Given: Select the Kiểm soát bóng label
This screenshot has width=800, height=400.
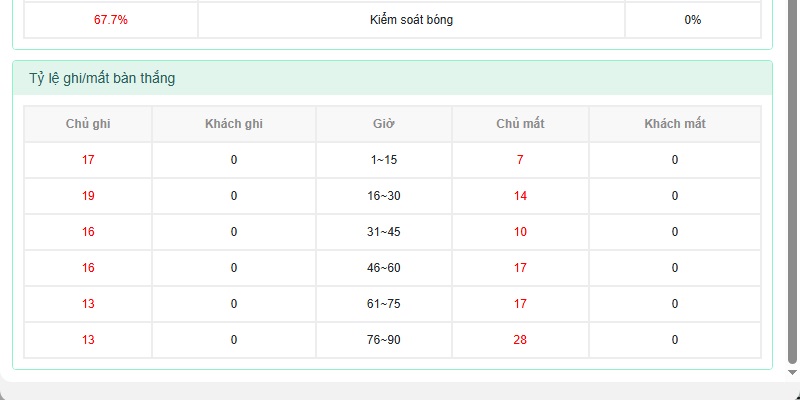Looking at the screenshot, I should 411,20.
